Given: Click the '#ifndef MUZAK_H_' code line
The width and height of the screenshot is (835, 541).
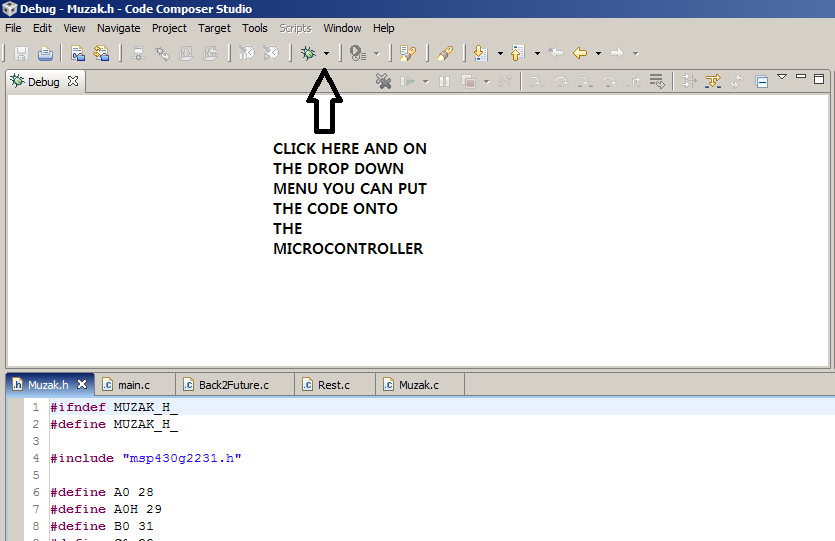Looking at the screenshot, I should (114, 407).
